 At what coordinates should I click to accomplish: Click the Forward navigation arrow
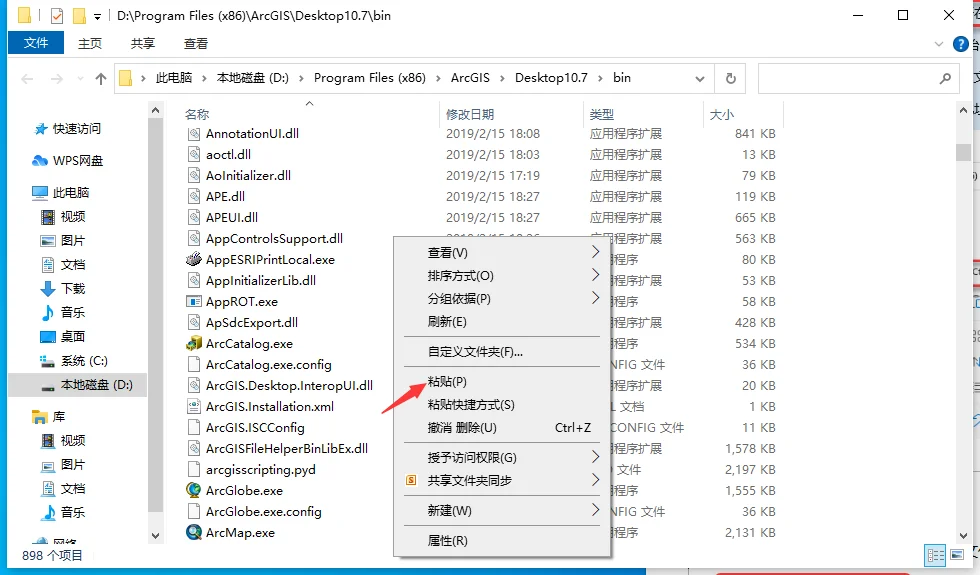pyautogui.click(x=57, y=79)
